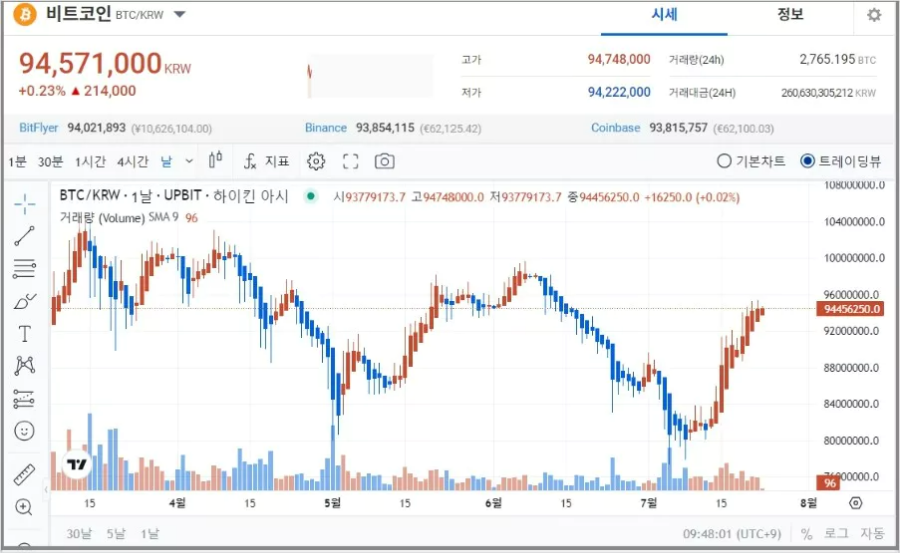Select the 1분 timeframe
900x553 pixels.
coord(17,162)
